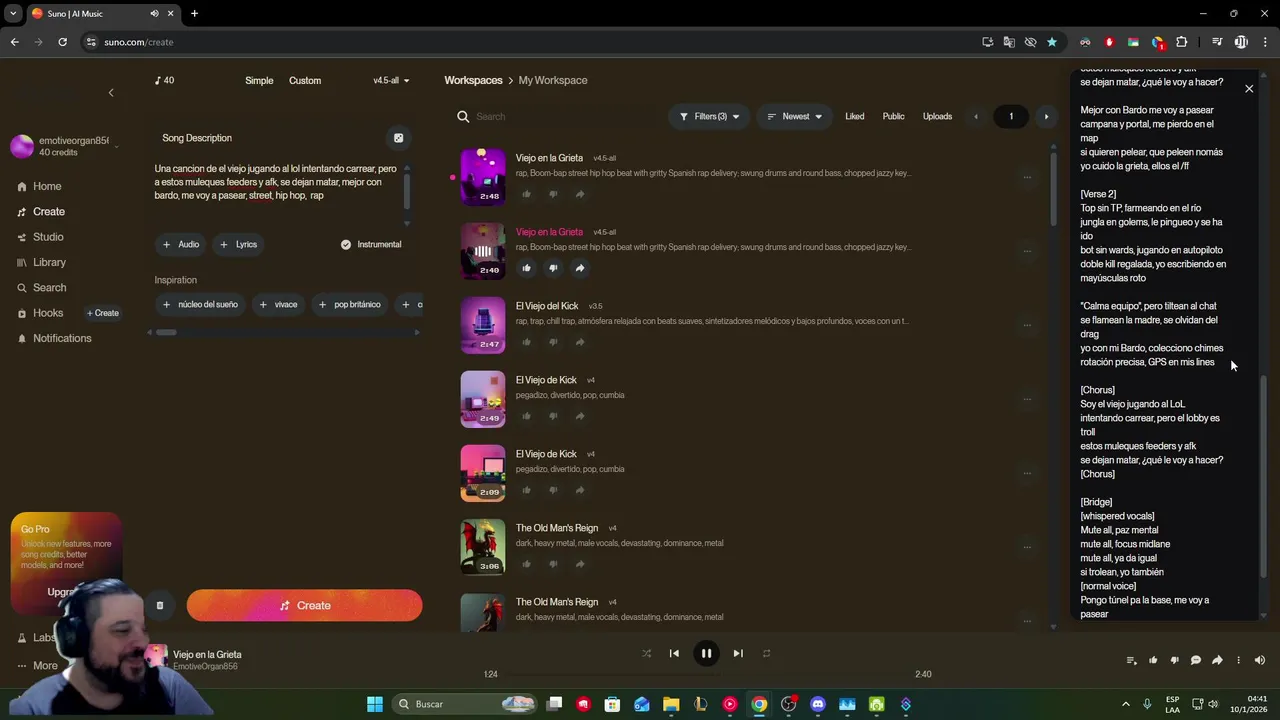Toggle the Uploads filter
The width and height of the screenshot is (1280, 720).
(x=937, y=116)
